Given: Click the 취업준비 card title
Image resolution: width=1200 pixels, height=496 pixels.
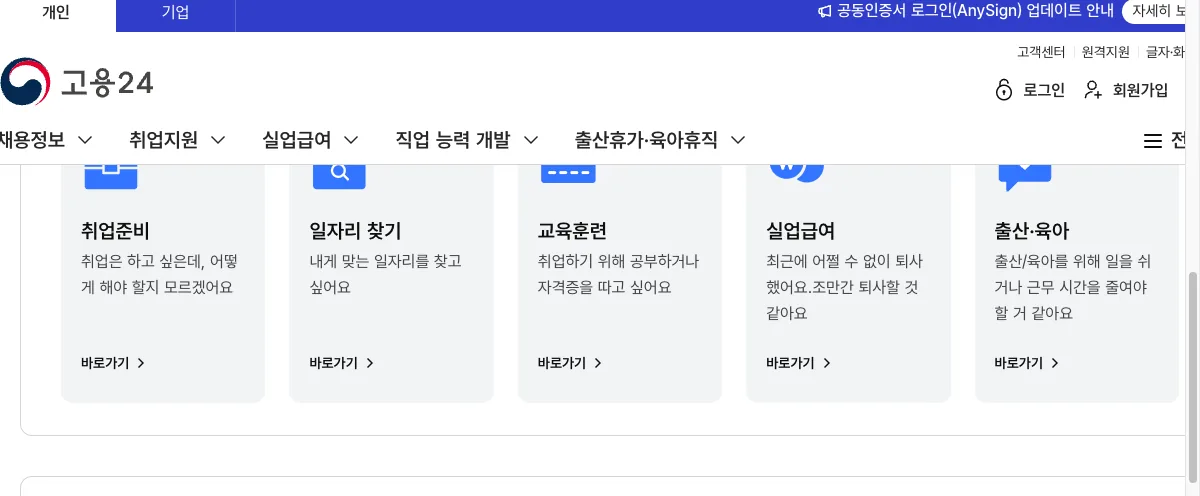Looking at the screenshot, I should pos(115,231).
